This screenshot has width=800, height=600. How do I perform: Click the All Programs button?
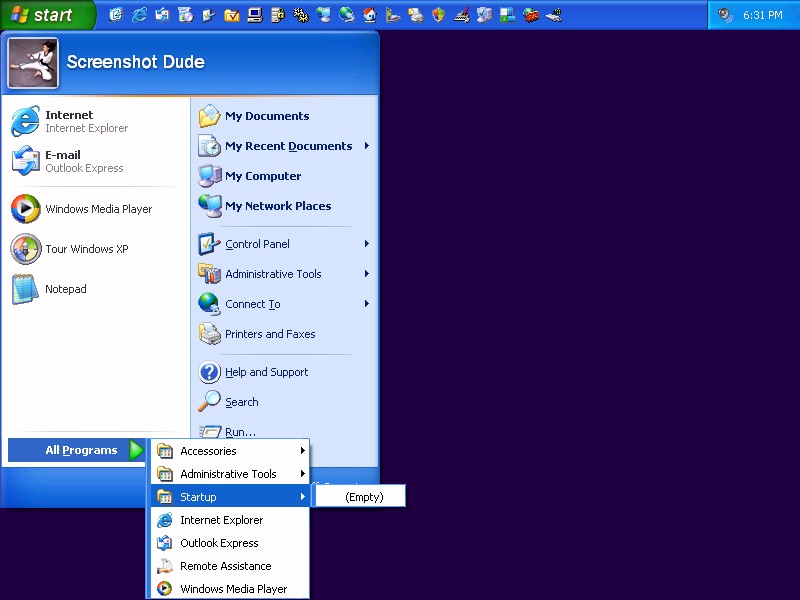click(78, 450)
